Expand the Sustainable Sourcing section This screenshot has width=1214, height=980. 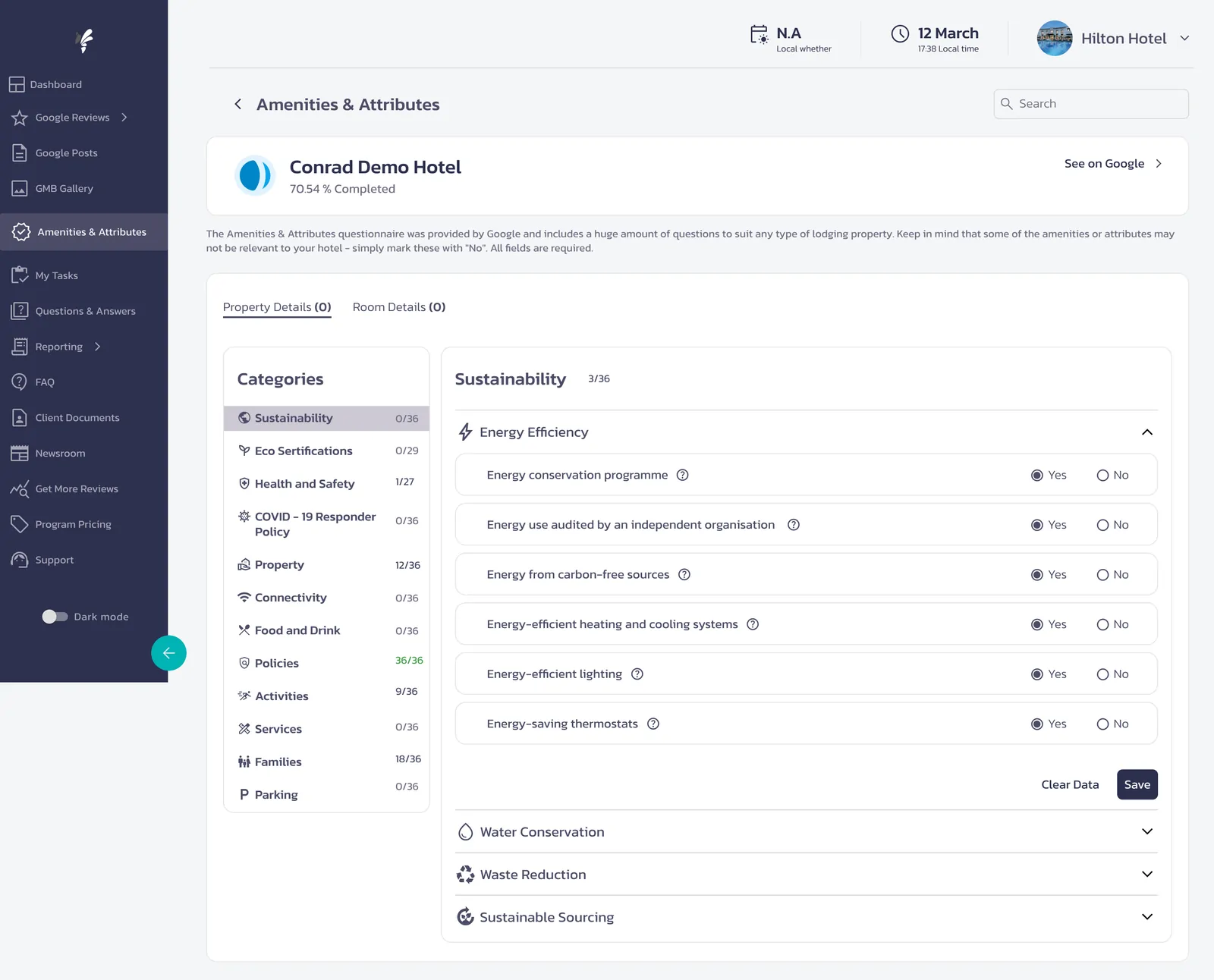click(1147, 916)
